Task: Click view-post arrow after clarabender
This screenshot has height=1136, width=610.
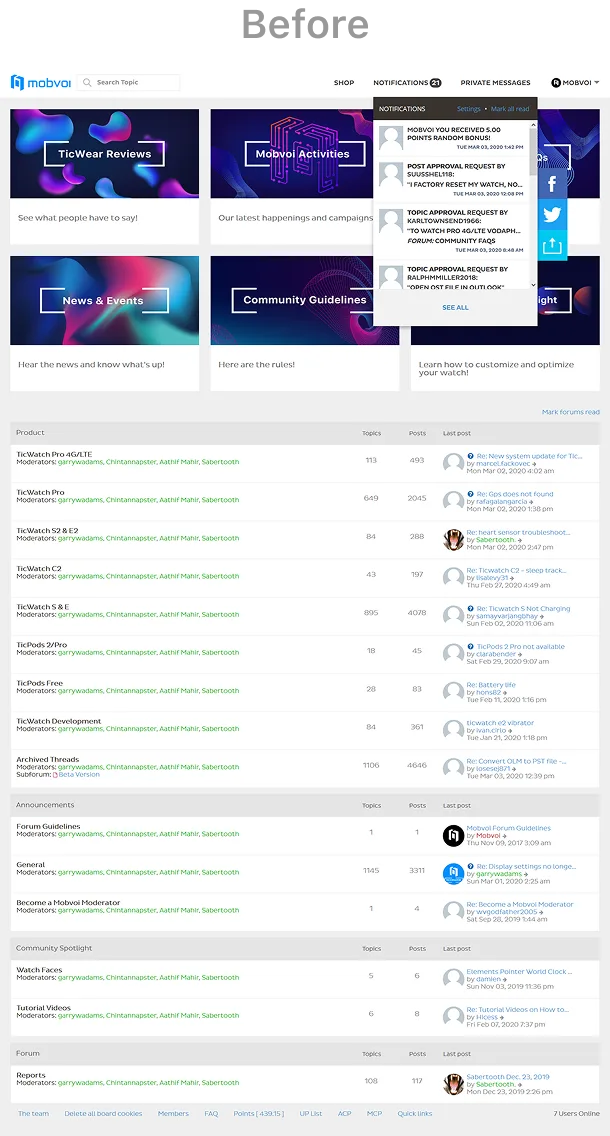Action: click(522, 654)
